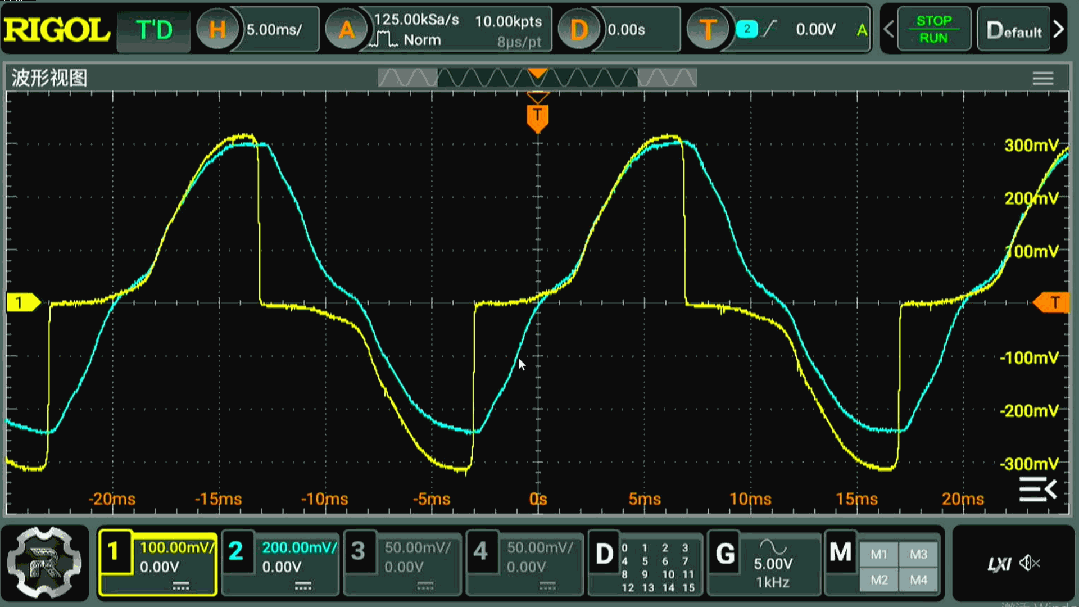Click the LXI status icon
The height and width of the screenshot is (607, 1079).
pos(999,564)
